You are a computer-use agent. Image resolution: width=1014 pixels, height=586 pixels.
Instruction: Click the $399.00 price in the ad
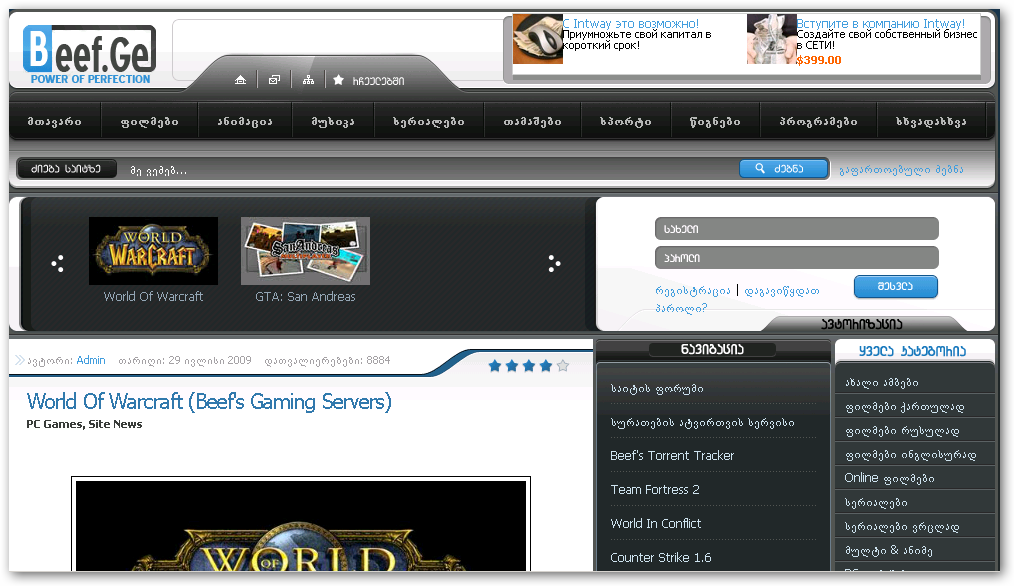click(819, 60)
